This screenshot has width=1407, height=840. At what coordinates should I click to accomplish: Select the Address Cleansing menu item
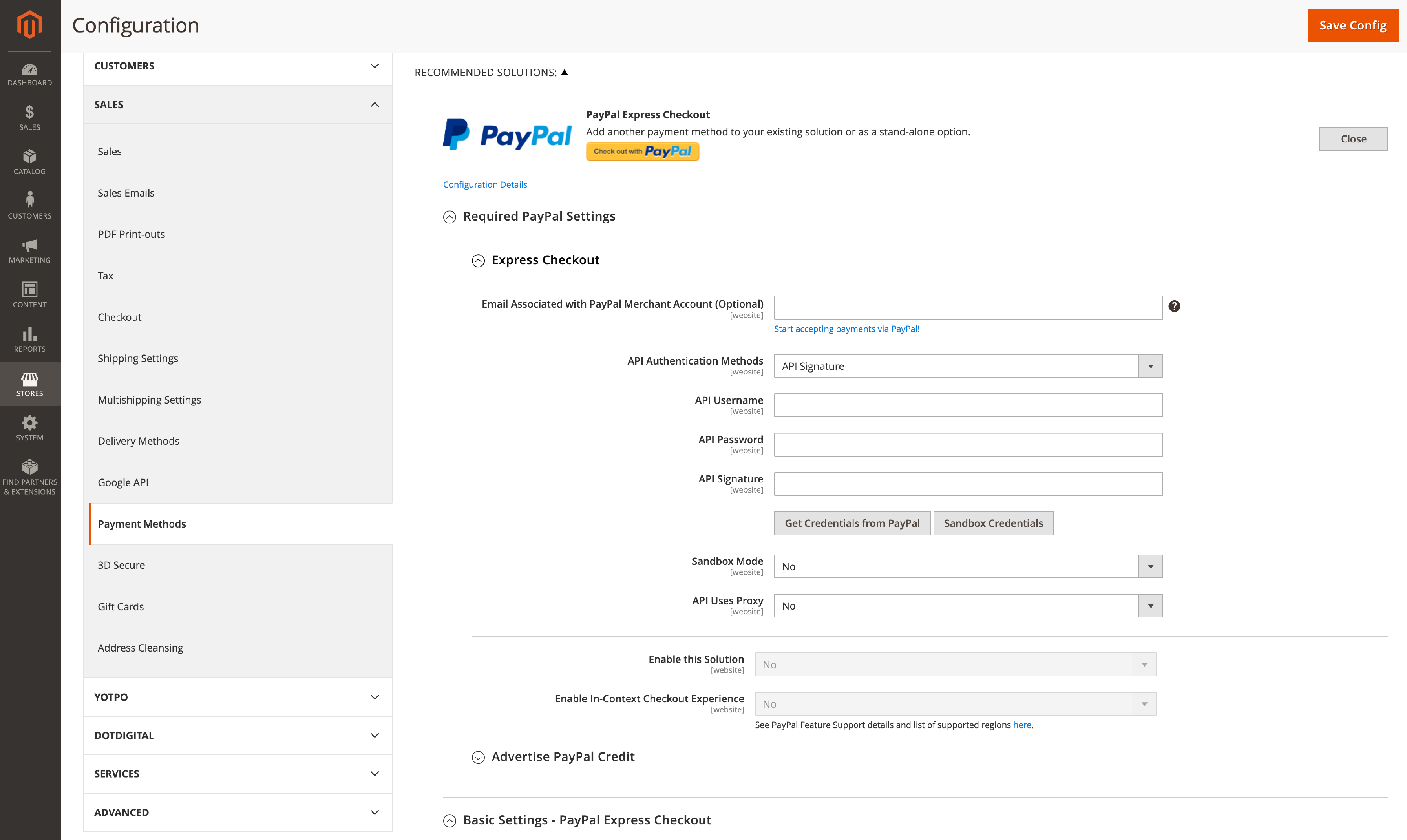[141, 648]
